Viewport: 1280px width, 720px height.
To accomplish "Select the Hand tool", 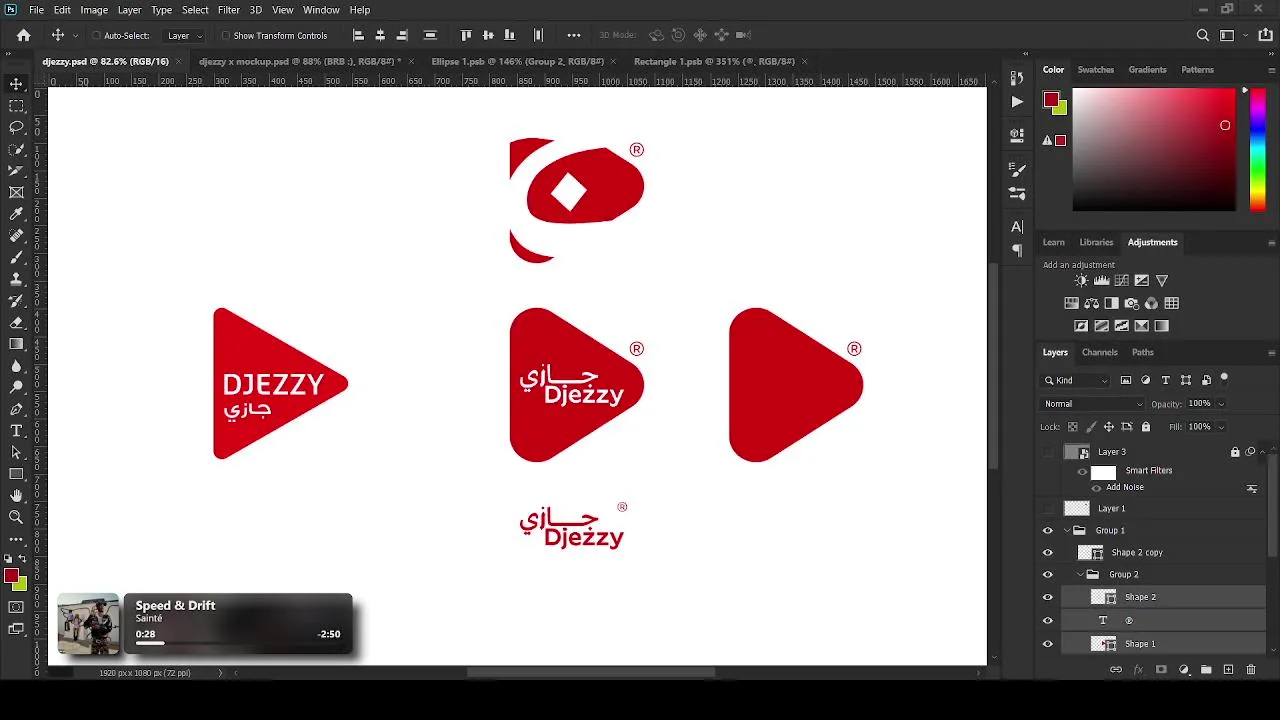I will [x=16, y=496].
